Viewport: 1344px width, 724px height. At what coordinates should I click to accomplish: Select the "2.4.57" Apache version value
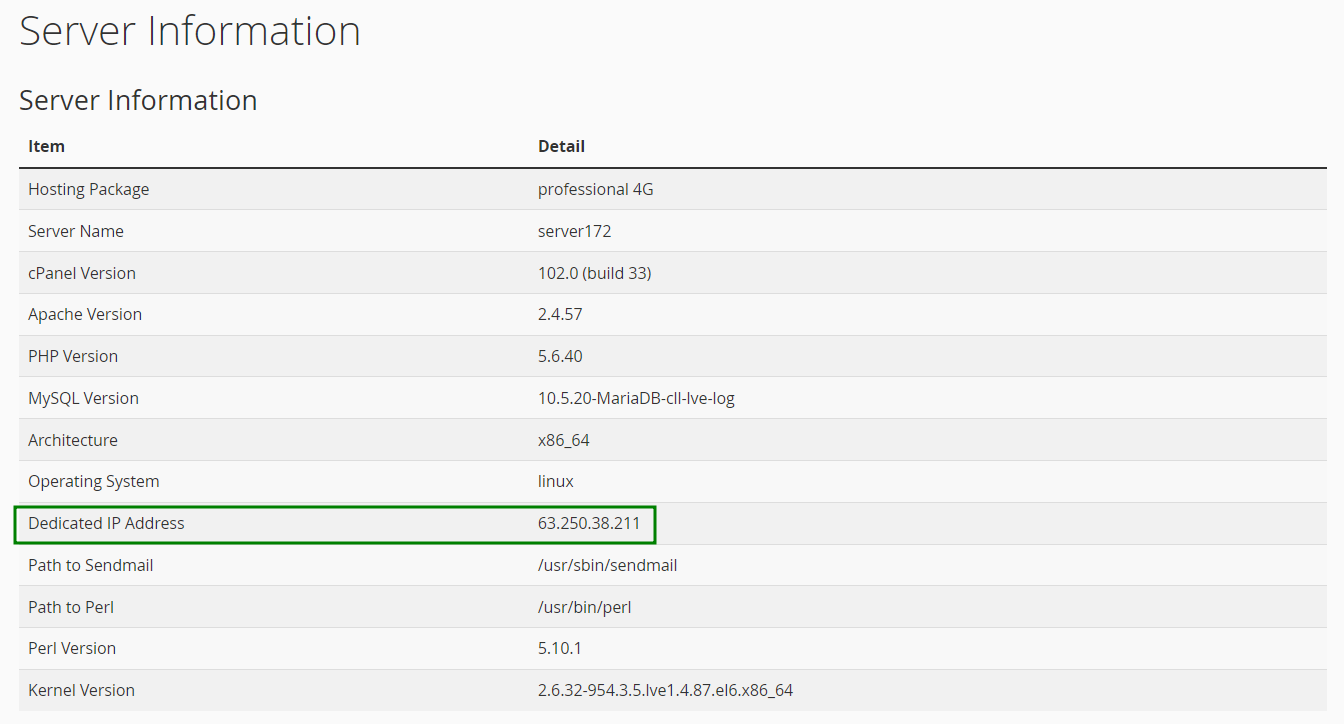[x=560, y=314]
